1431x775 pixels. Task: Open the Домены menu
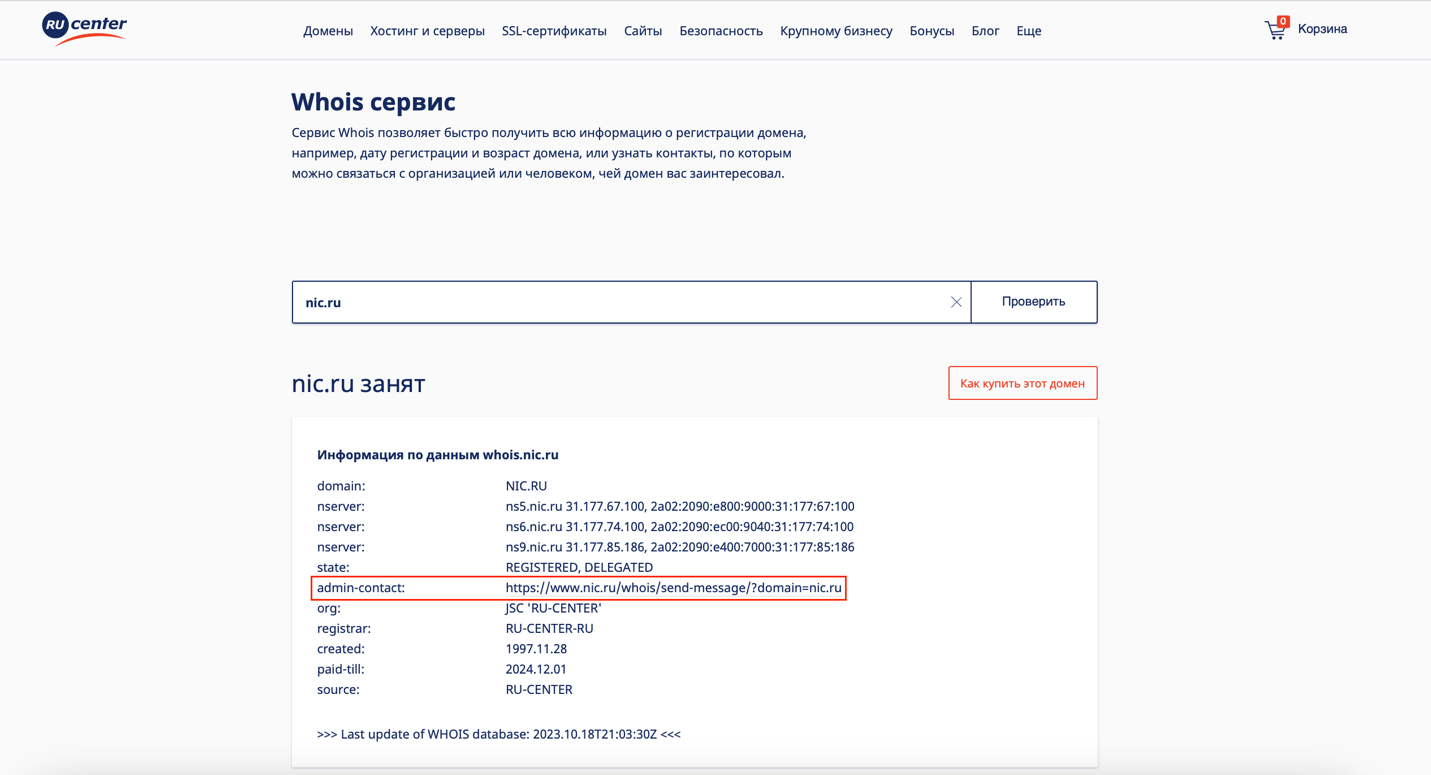pyautogui.click(x=328, y=31)
